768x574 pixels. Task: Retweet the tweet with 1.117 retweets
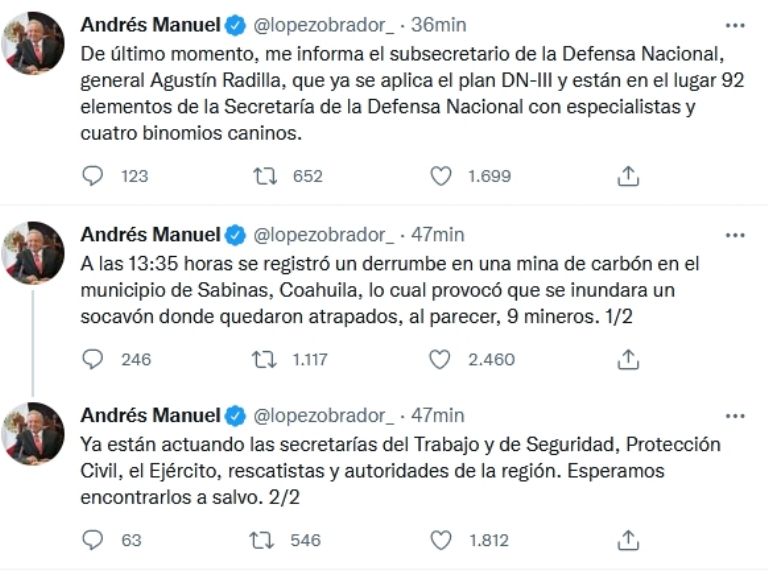[x=265, y=359]
